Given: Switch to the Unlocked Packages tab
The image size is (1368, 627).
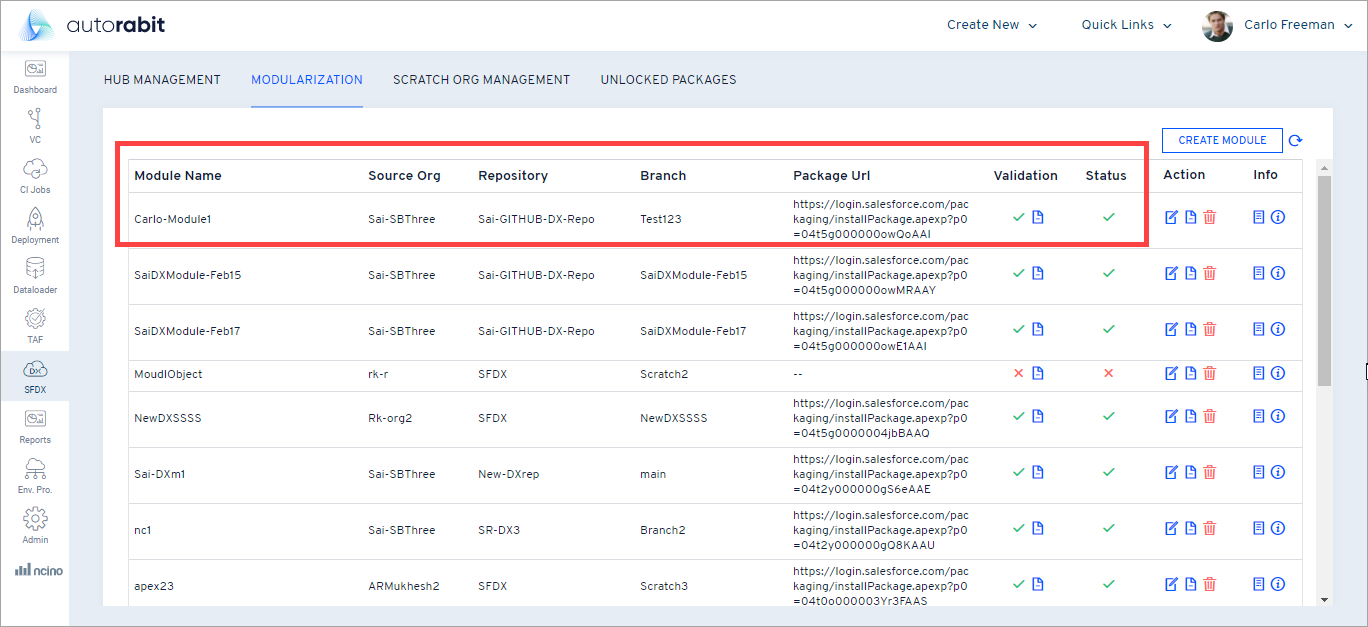Looking at the screenshot, I should click(x=668, y=80).
